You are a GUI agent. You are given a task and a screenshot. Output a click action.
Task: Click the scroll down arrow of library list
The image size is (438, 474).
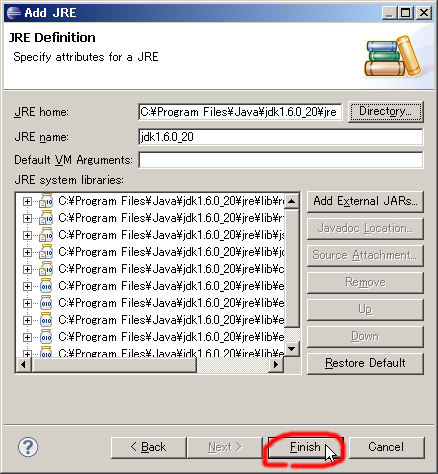pos(292,349)
